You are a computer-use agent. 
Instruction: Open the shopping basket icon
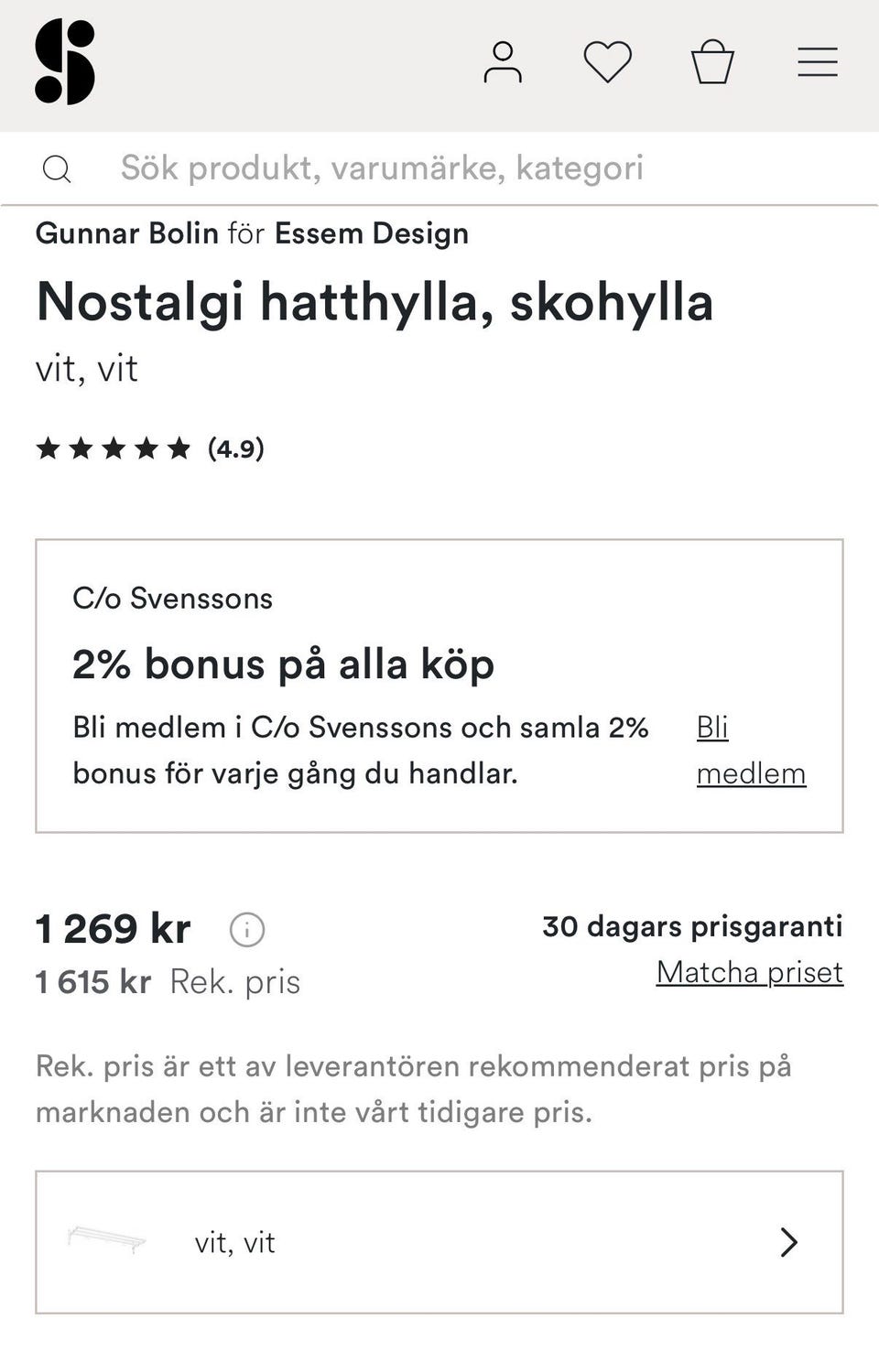pos(712,63)
